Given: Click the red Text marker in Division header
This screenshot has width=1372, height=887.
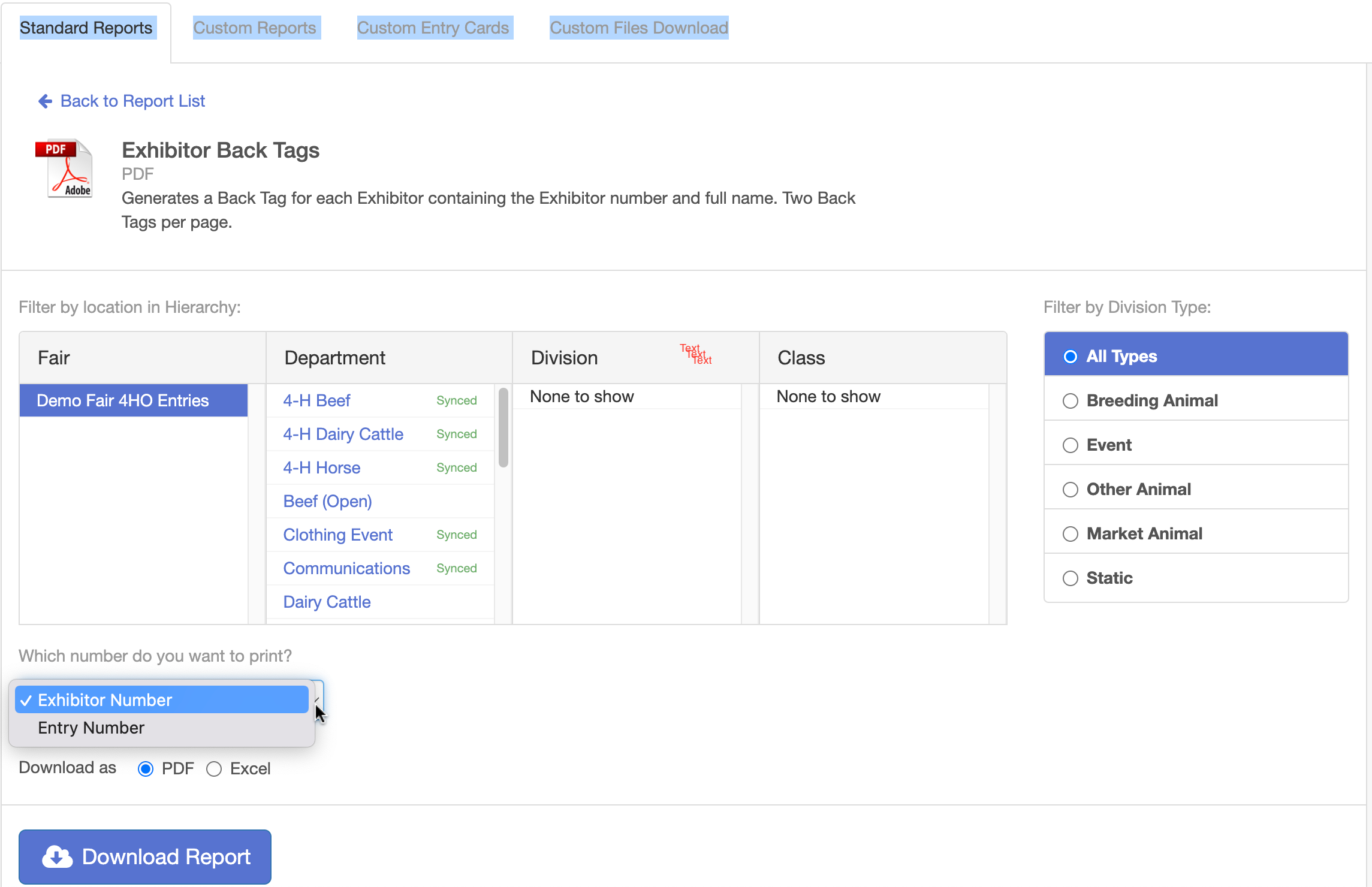Looking at the screenshot, I should point(695,354).
